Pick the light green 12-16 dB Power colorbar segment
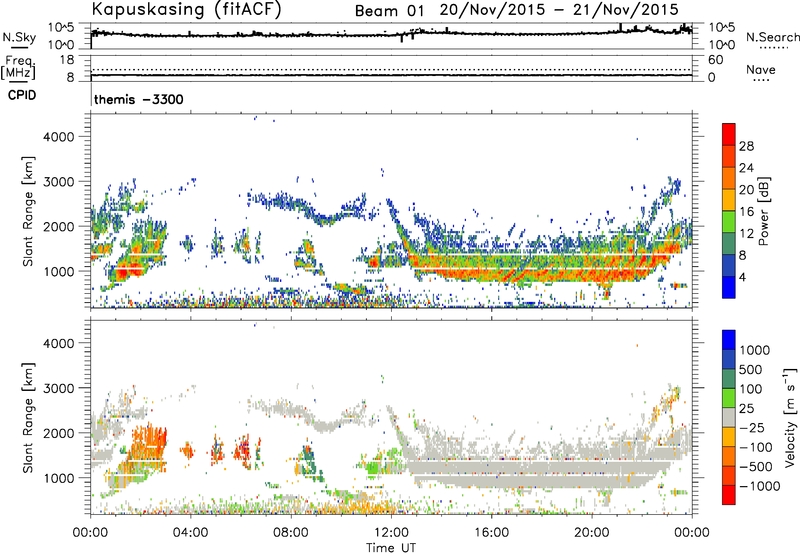The width and height of the screenshot is (800, 554). (x=729, y=221)
